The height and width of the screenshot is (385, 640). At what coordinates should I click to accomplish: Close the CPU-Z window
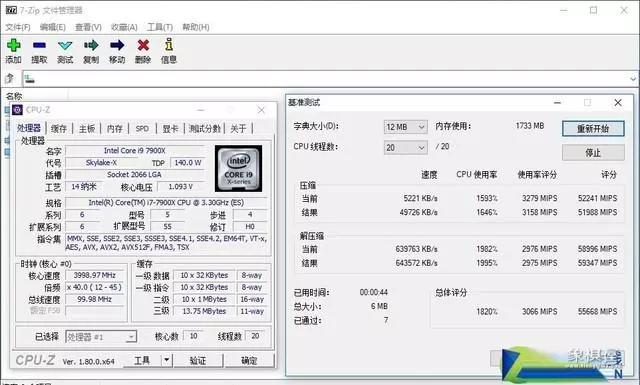point(261,110)
